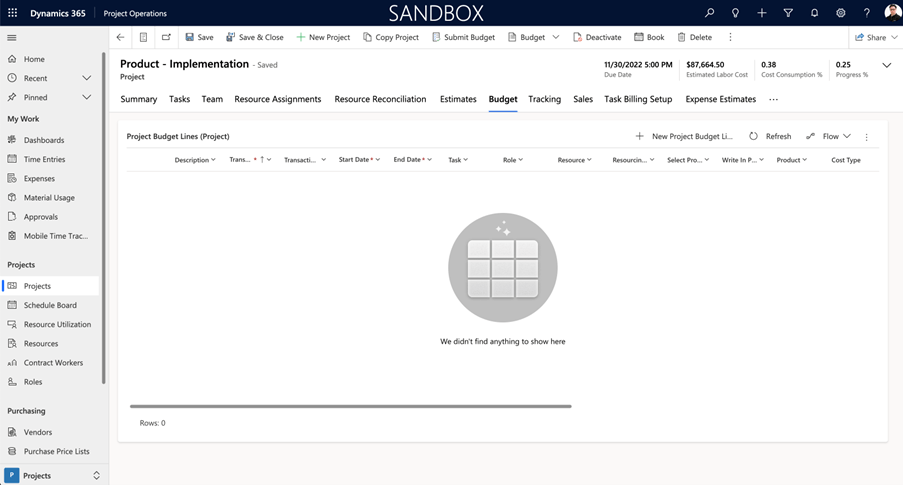Click the search magnifier icon in header

(x=710, y=13)
